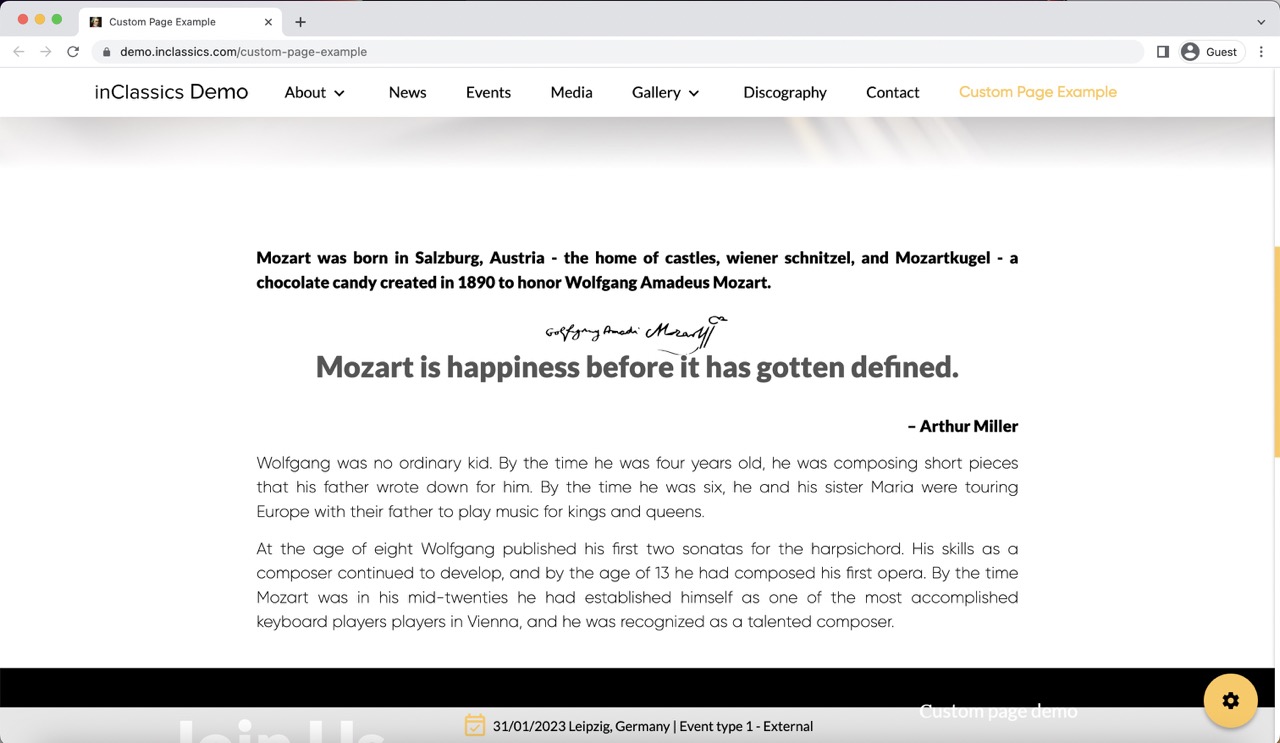Open a new tab with the plus button
The image size is (1280, 743).
pyautogui.click(x=300, y=22)
